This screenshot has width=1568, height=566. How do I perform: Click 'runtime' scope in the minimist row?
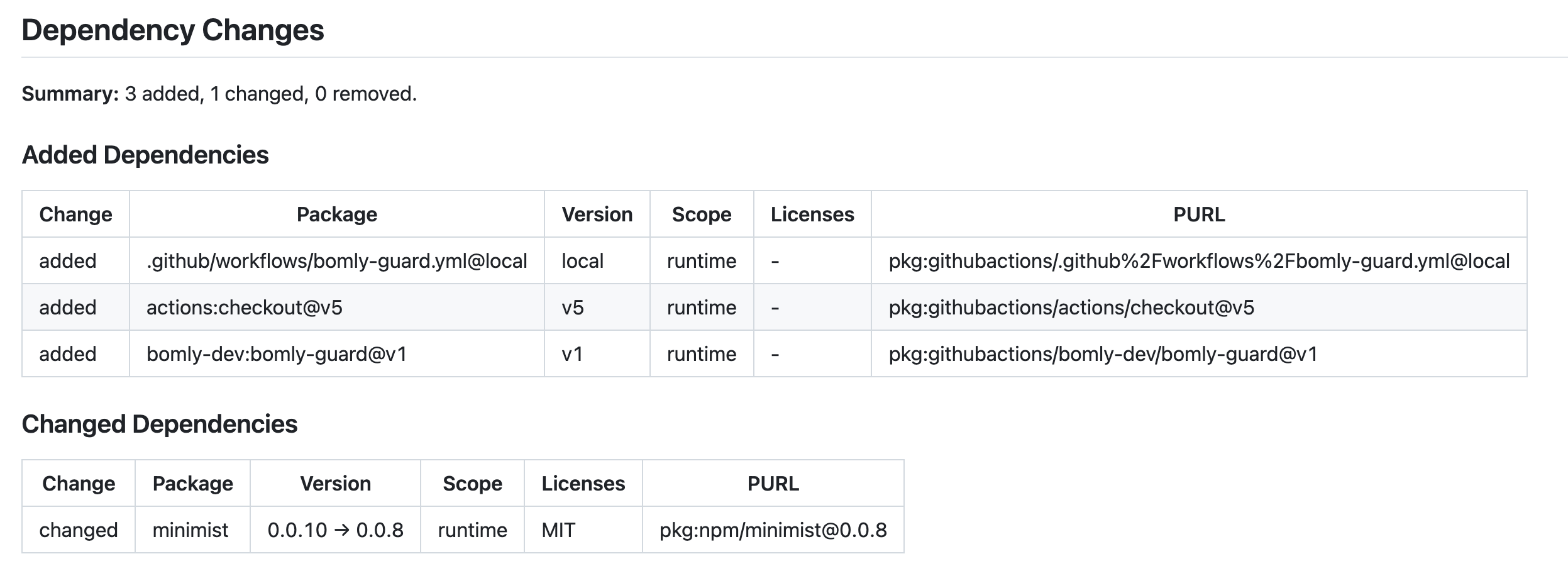[x=472, y=530]
